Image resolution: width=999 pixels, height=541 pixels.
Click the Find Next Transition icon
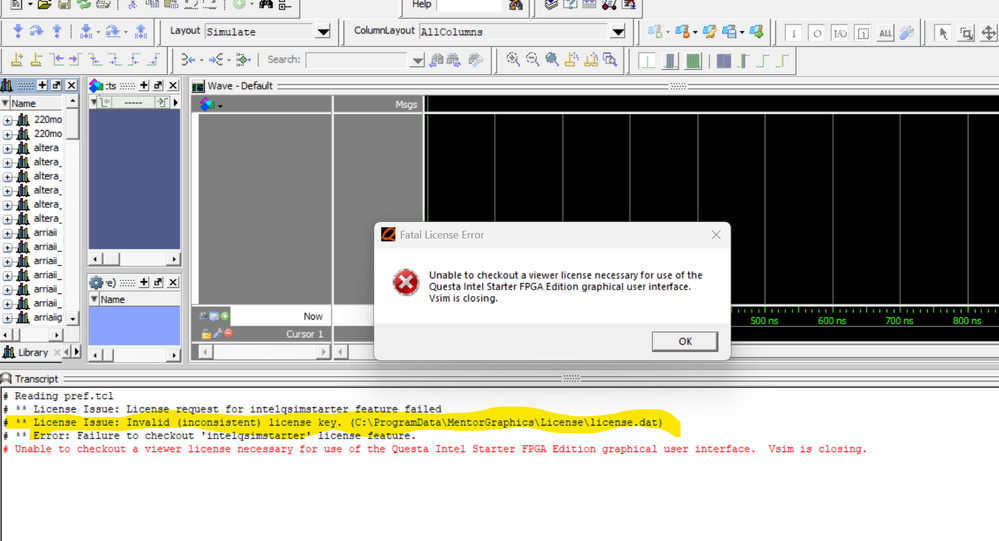coord(75,60)
